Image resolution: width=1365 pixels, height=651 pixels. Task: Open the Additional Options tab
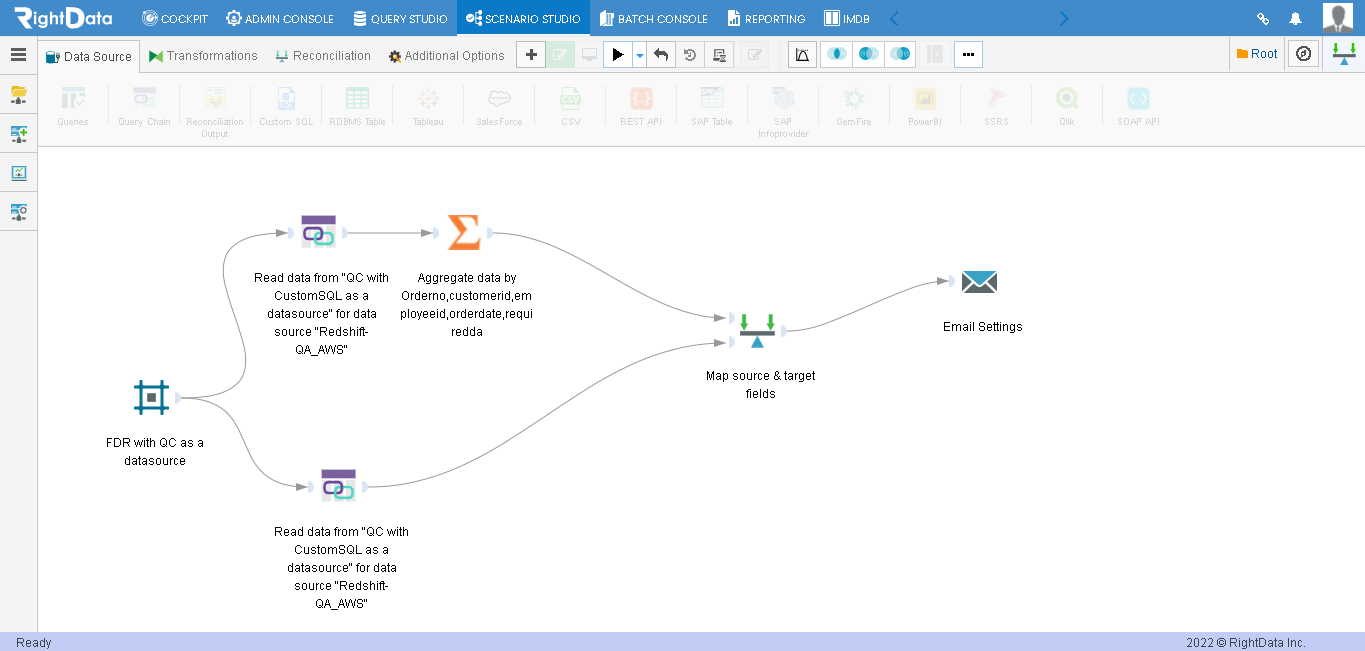point(446,56)
